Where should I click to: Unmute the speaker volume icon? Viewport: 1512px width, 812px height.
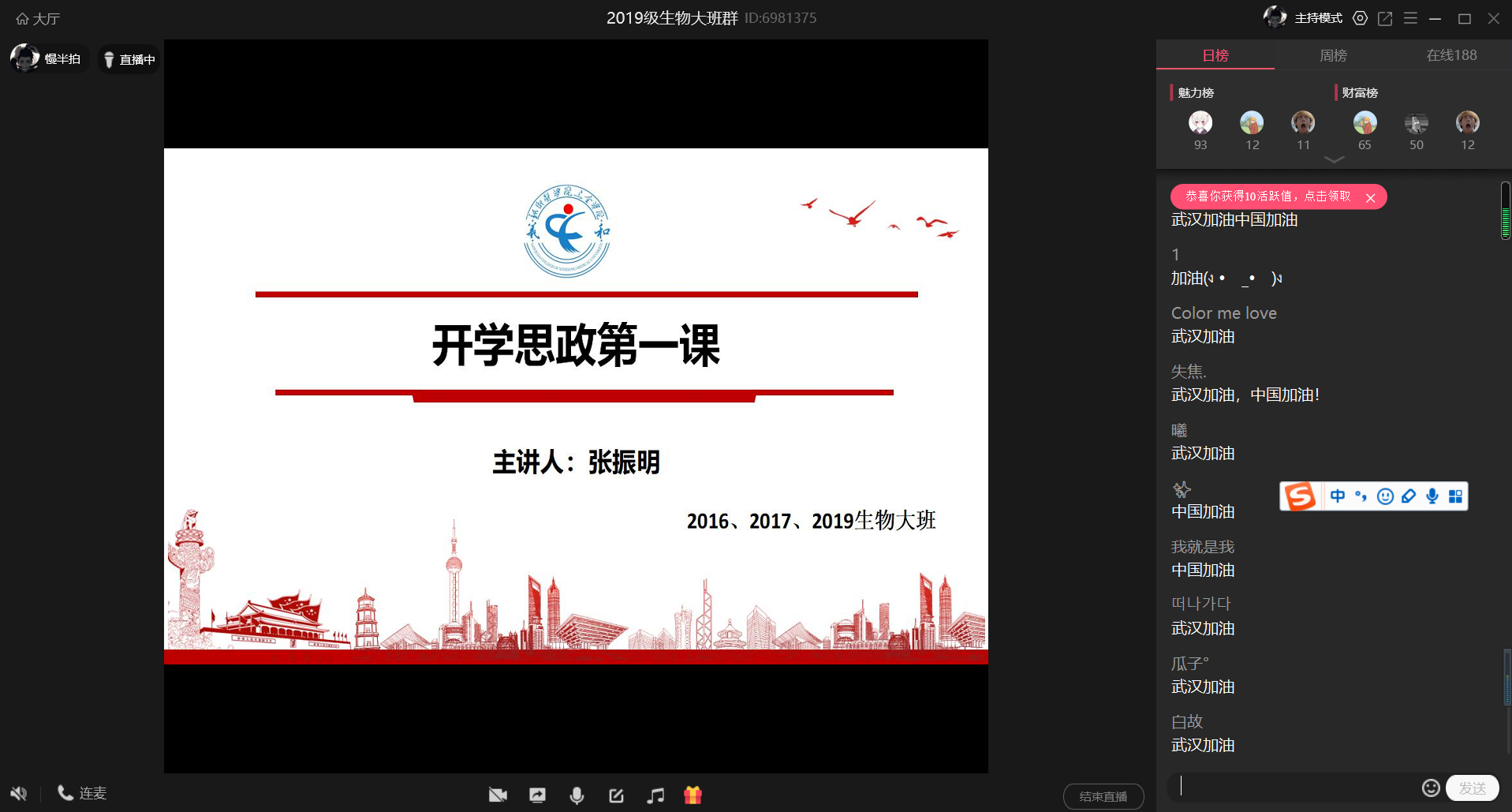[18, 794]
